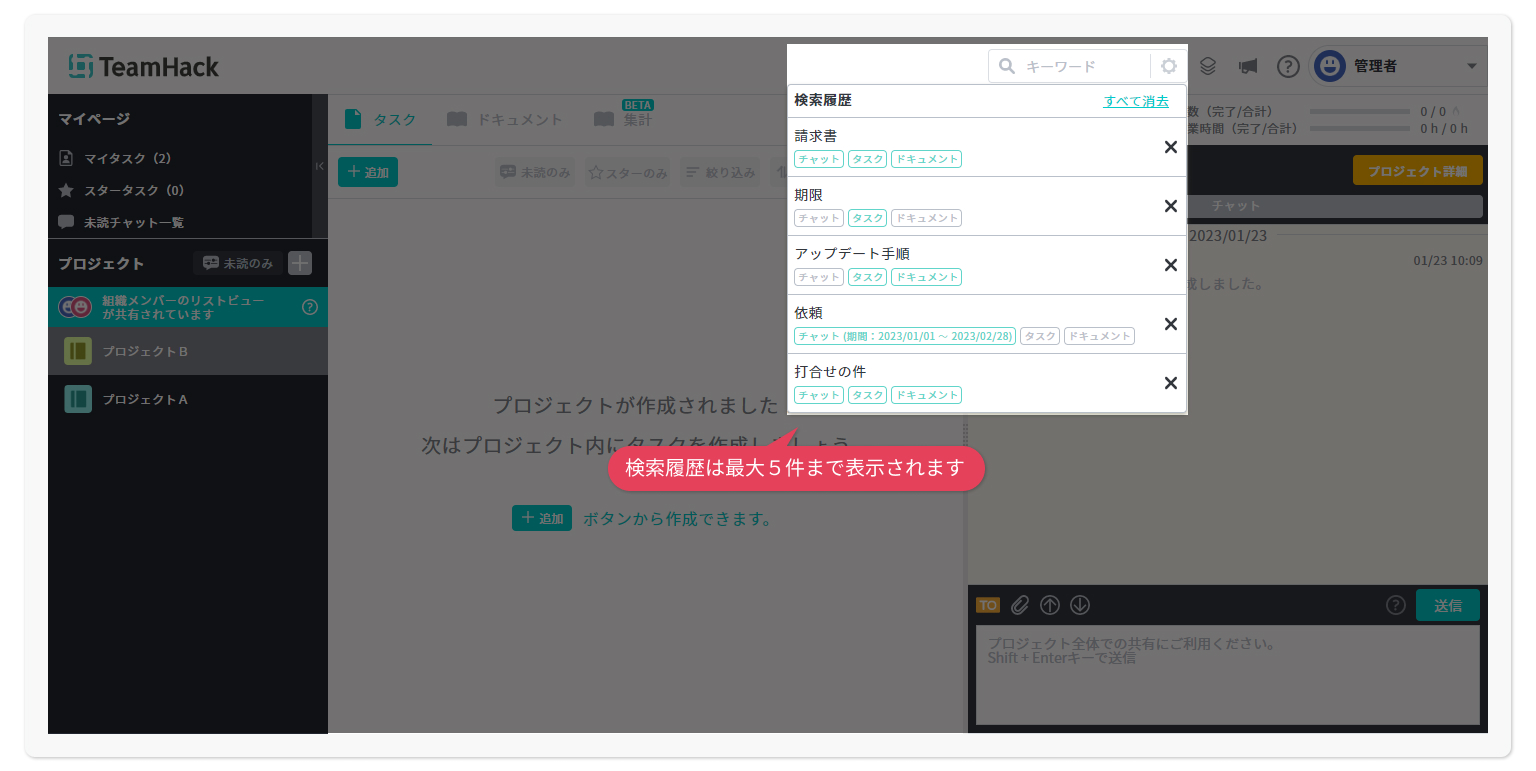Toggle 未読のみ filter in the project sidebar
The height and width of the screenshot is (771, 1536).
tap(238, 263)
